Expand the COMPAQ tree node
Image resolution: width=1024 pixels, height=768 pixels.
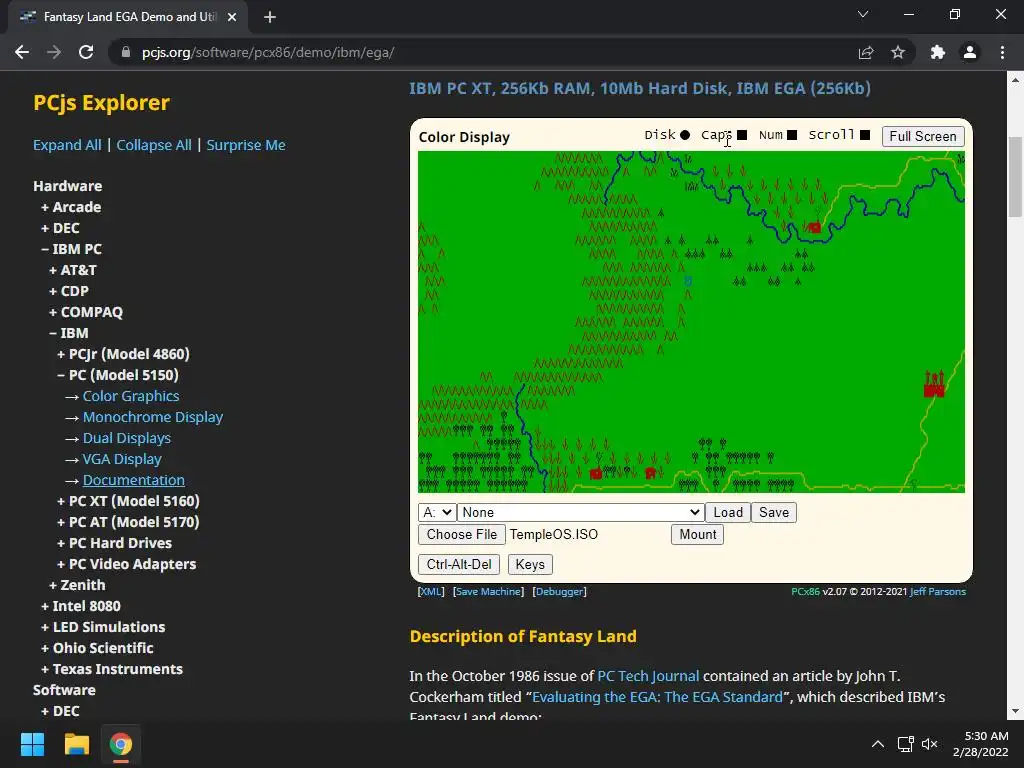coord(86,312)
